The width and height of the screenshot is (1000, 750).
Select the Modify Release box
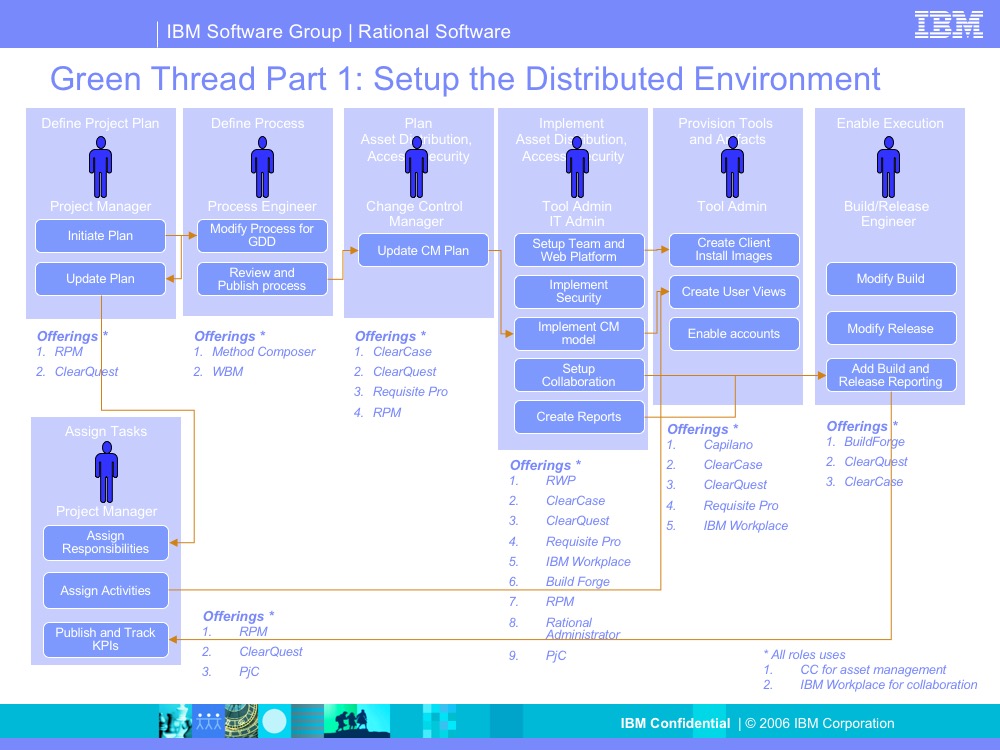click(891, 328)
